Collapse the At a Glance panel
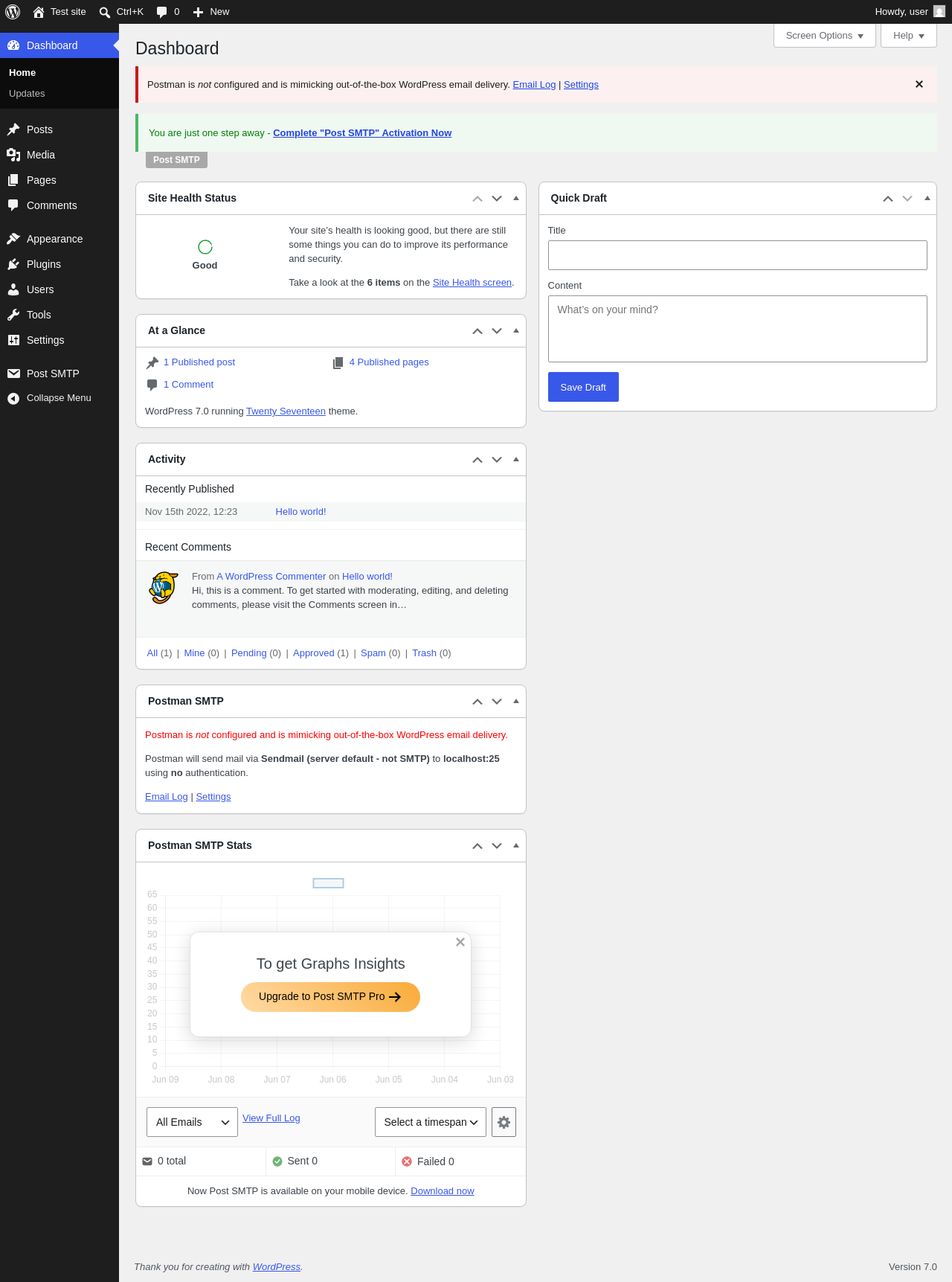Image resolution: width=952 pixels, height=1282 pixels. 516,330
